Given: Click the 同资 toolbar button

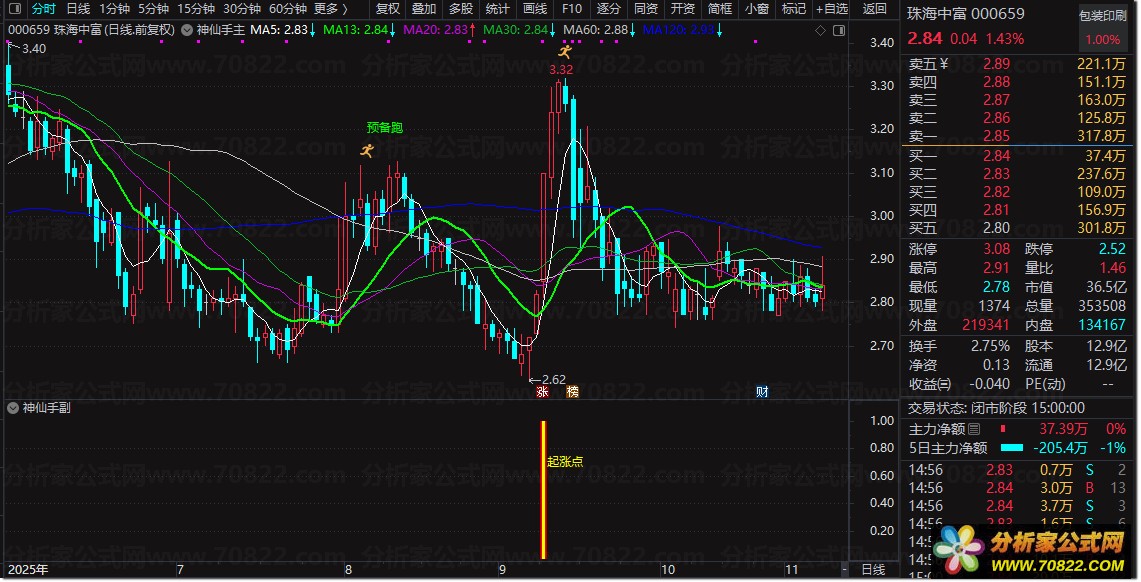Looking at the screenshot, I should coord(645,9).
